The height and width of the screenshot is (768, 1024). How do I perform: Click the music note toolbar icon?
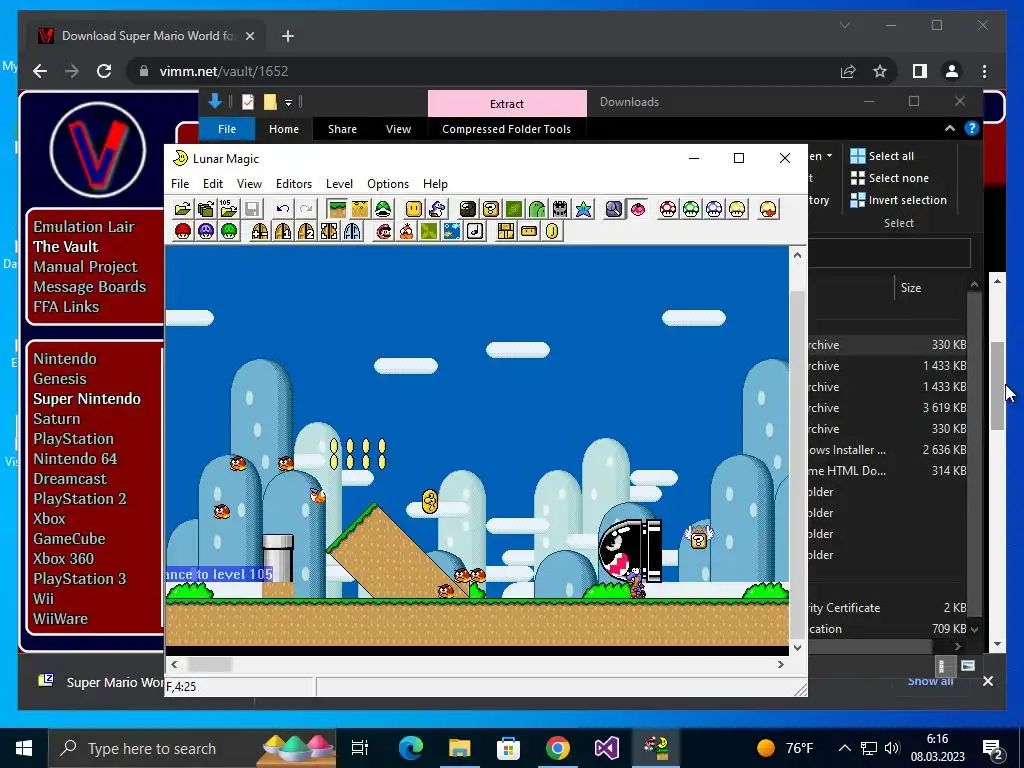(475, 231)
